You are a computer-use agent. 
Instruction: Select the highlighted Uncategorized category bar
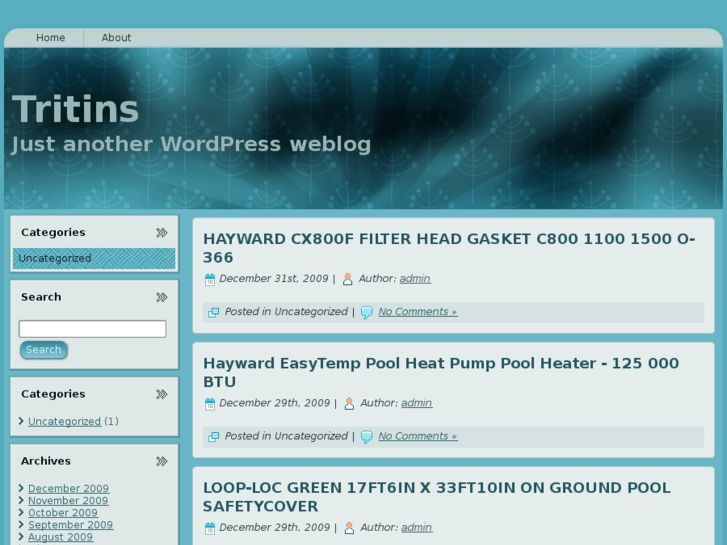94,258
